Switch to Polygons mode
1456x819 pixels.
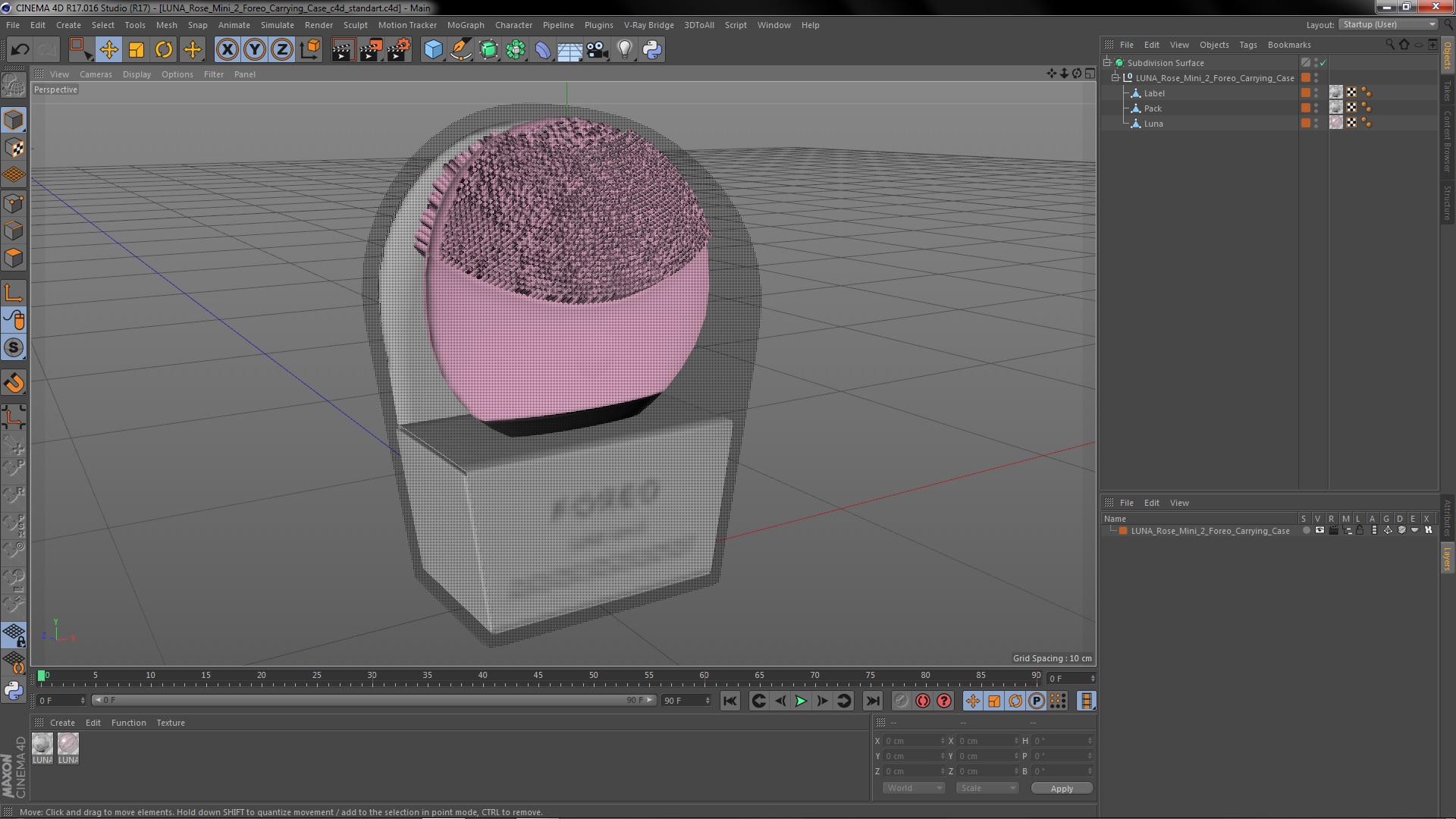[x=14, y=258]
